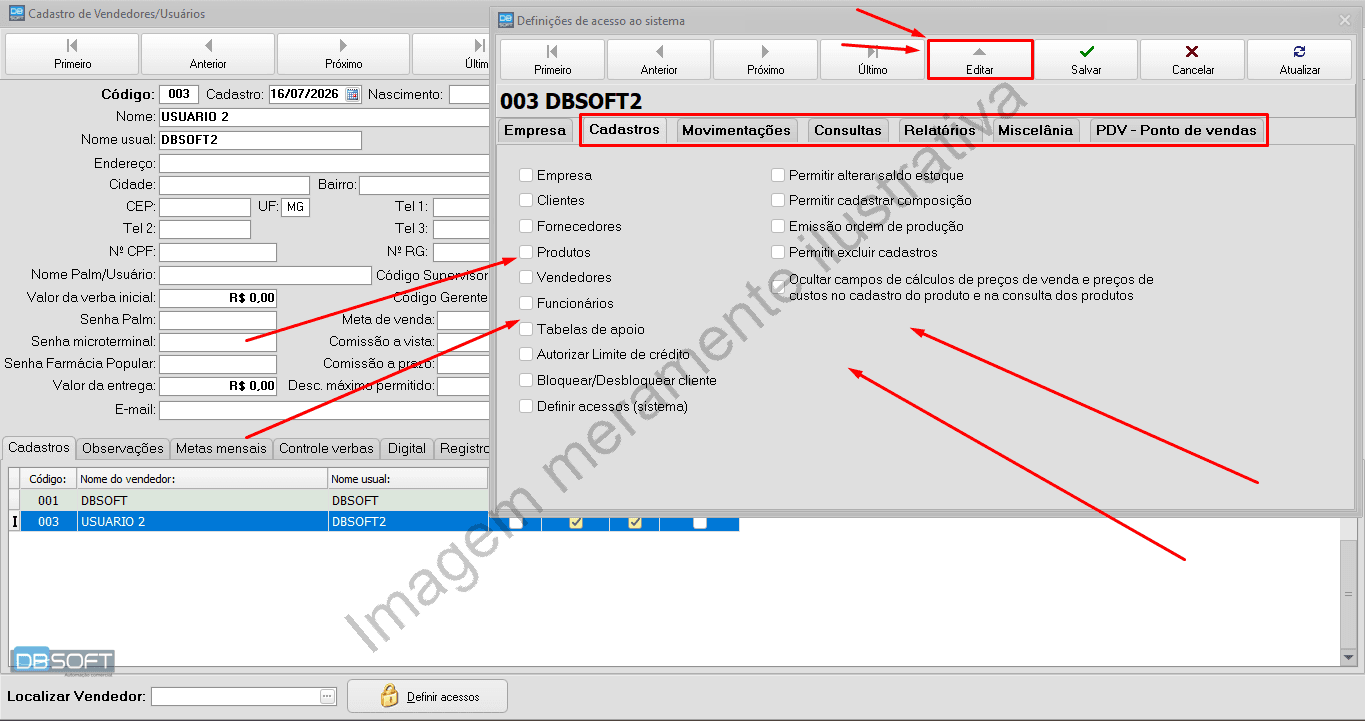1365x721 pixels.
Task: Tick Permitir cadastrar composição
Action: (x=778, y=201)
